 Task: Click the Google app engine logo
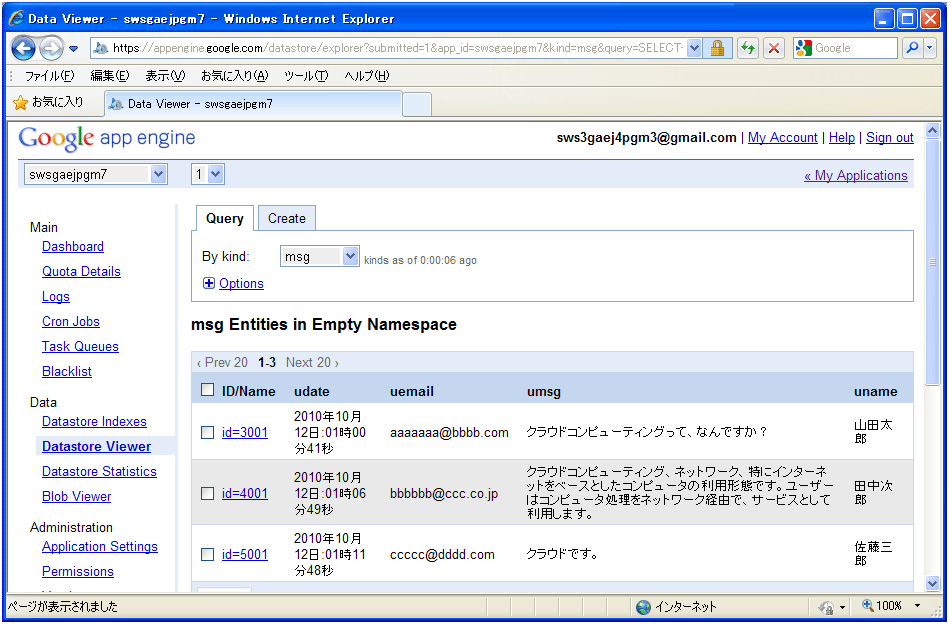[x=107, y=138]
